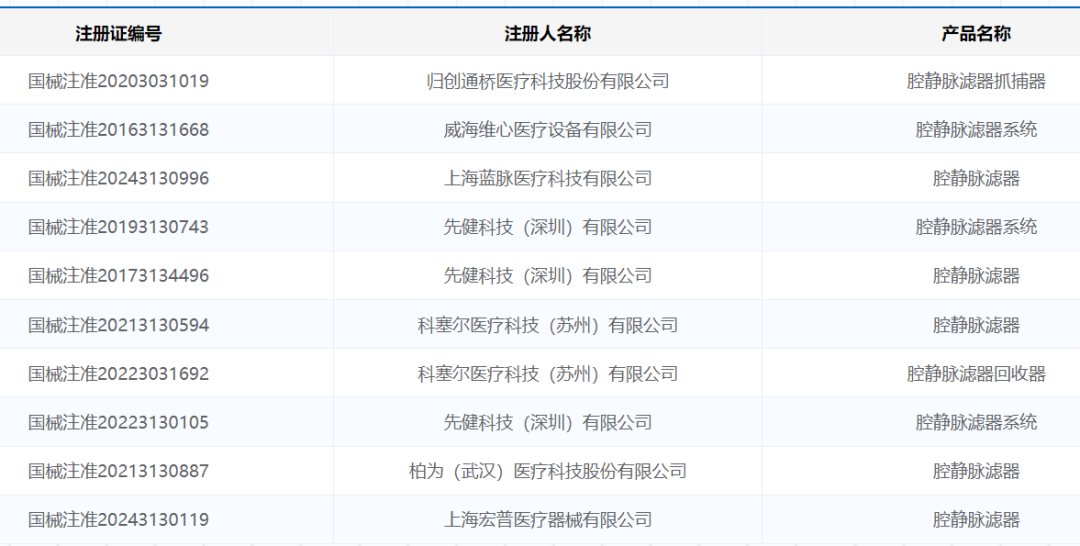Select registration number 国械注准20163131668
The width and height of the screenshot is (1080, 546).
pos(118,129)
